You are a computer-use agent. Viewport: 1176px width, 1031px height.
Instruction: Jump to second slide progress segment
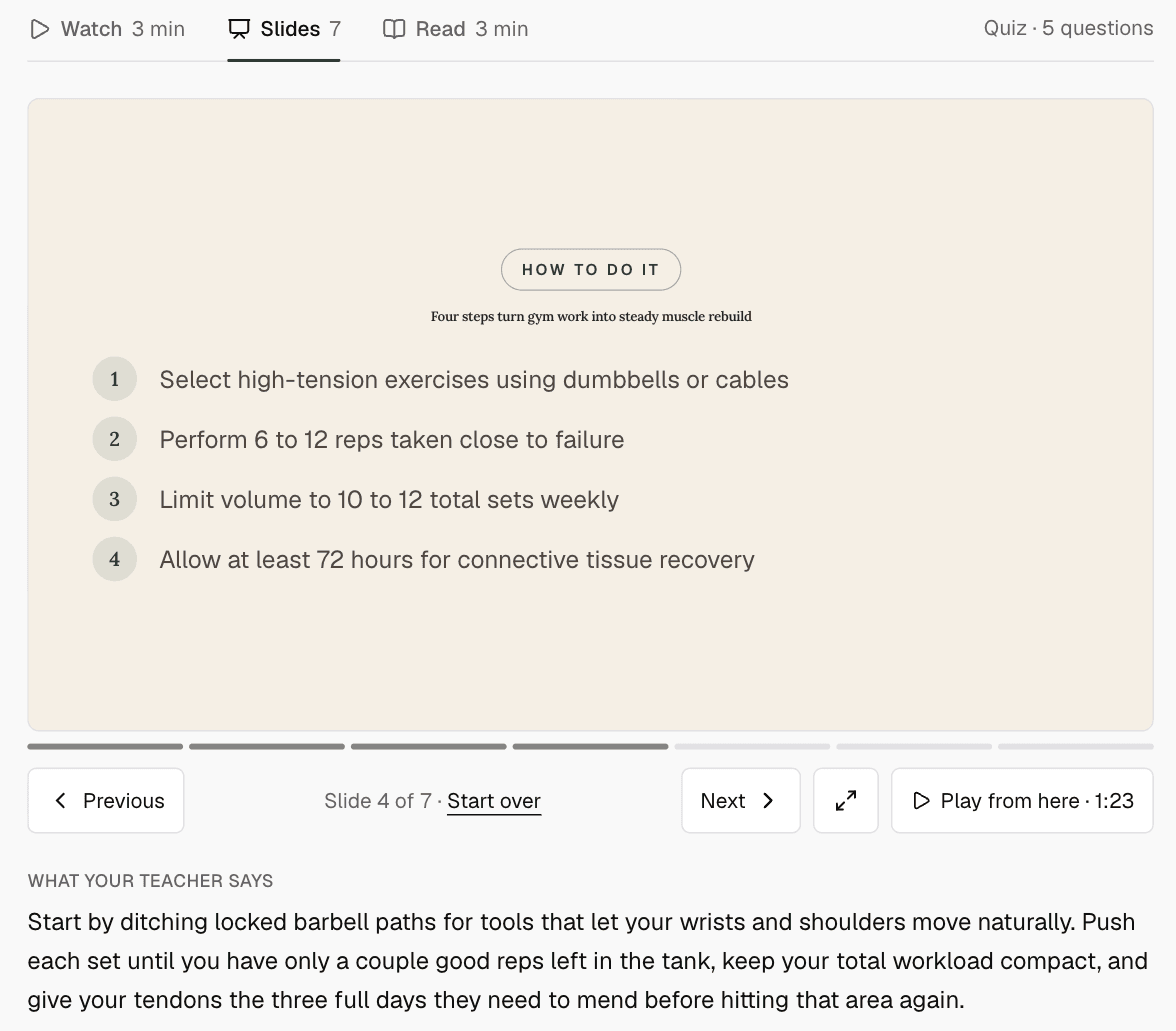click(267, 747)
